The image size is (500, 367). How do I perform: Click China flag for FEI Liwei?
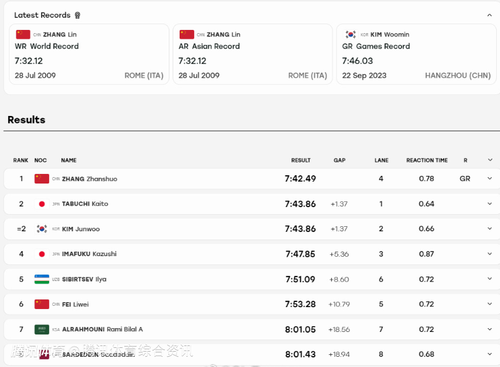[42, 304]
